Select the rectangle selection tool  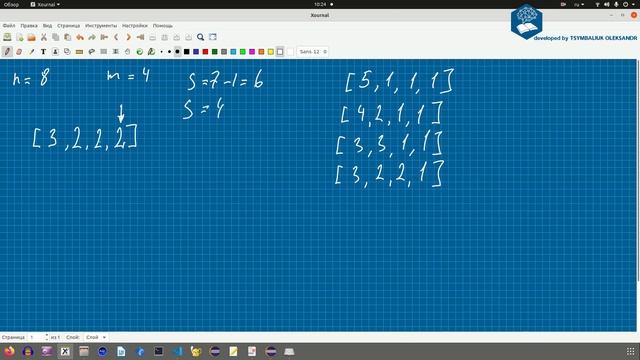point(104,52)
